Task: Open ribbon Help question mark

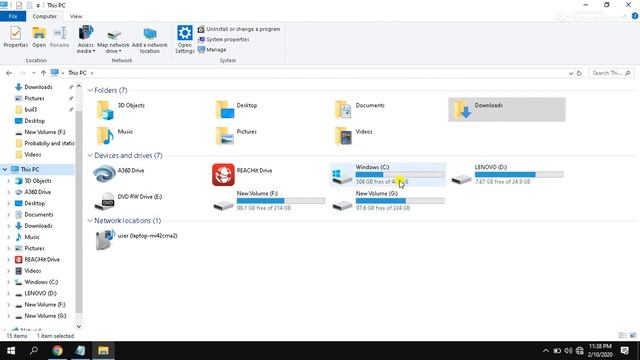Action: tap(635, 16)
